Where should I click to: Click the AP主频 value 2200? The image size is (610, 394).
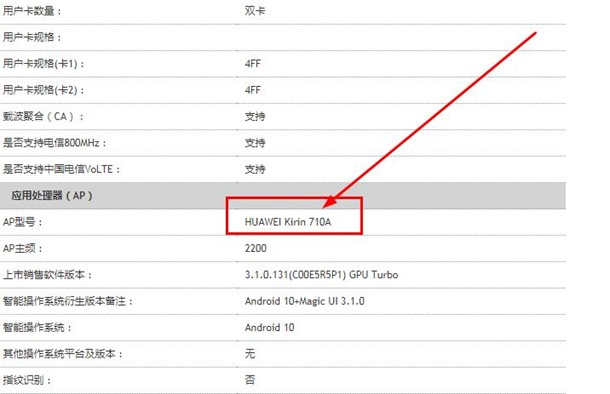click(256, 248)
